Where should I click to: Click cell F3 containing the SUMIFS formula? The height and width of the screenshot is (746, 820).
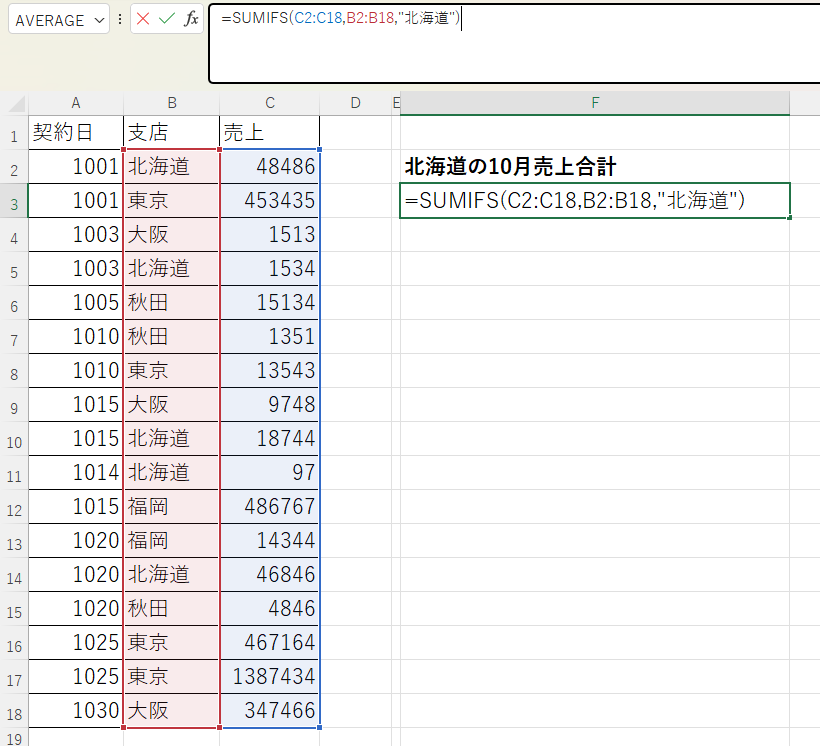click(595, 201)
